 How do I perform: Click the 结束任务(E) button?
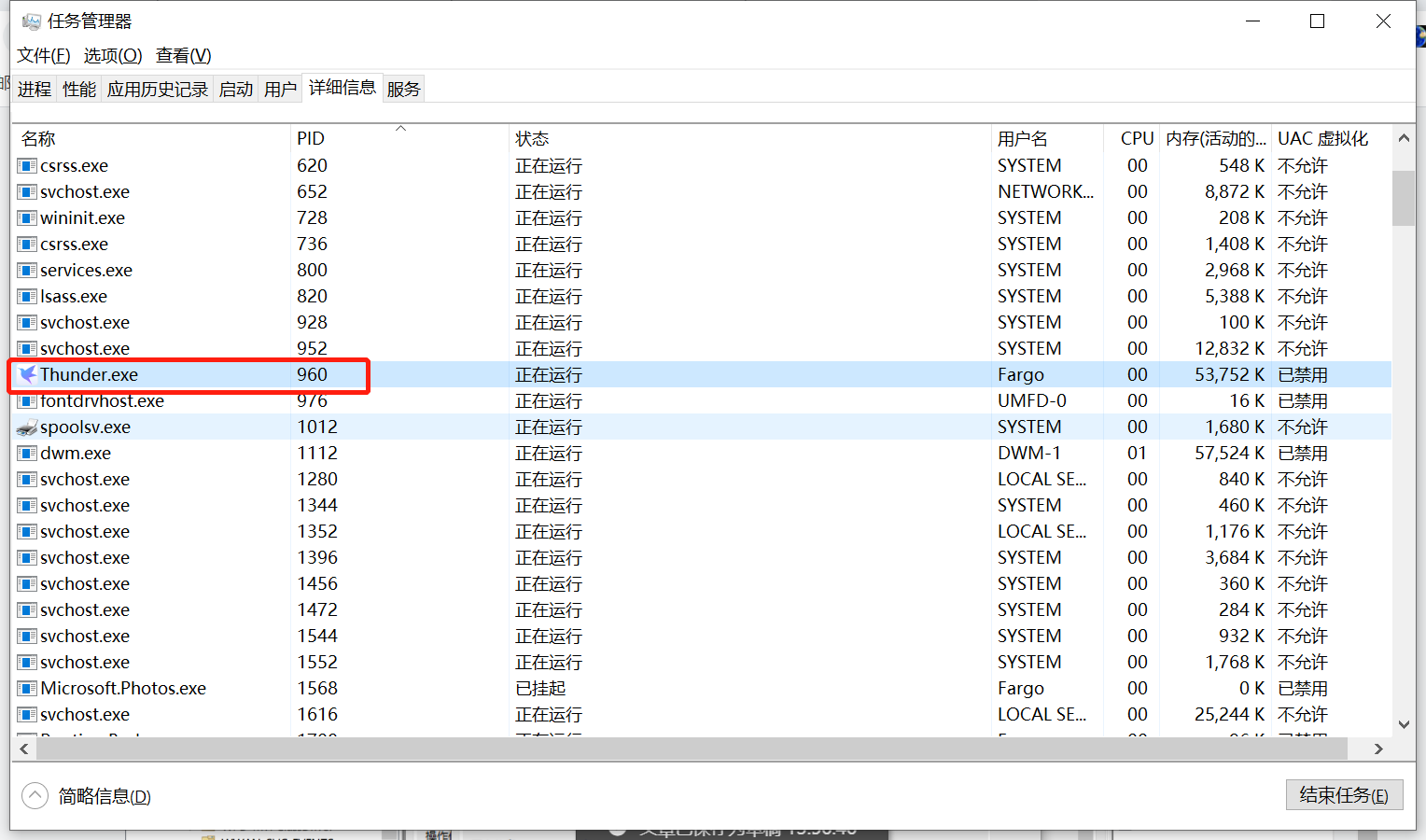(1344, 794)
